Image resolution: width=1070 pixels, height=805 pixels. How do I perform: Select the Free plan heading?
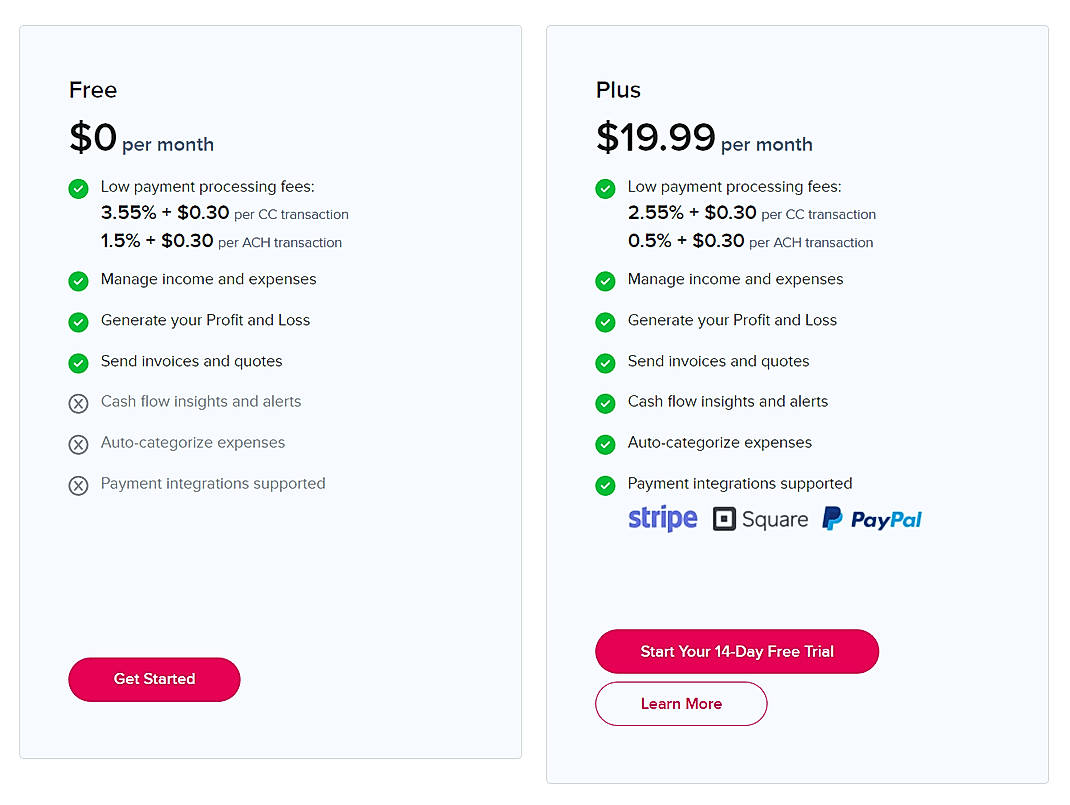coord(92,90)
